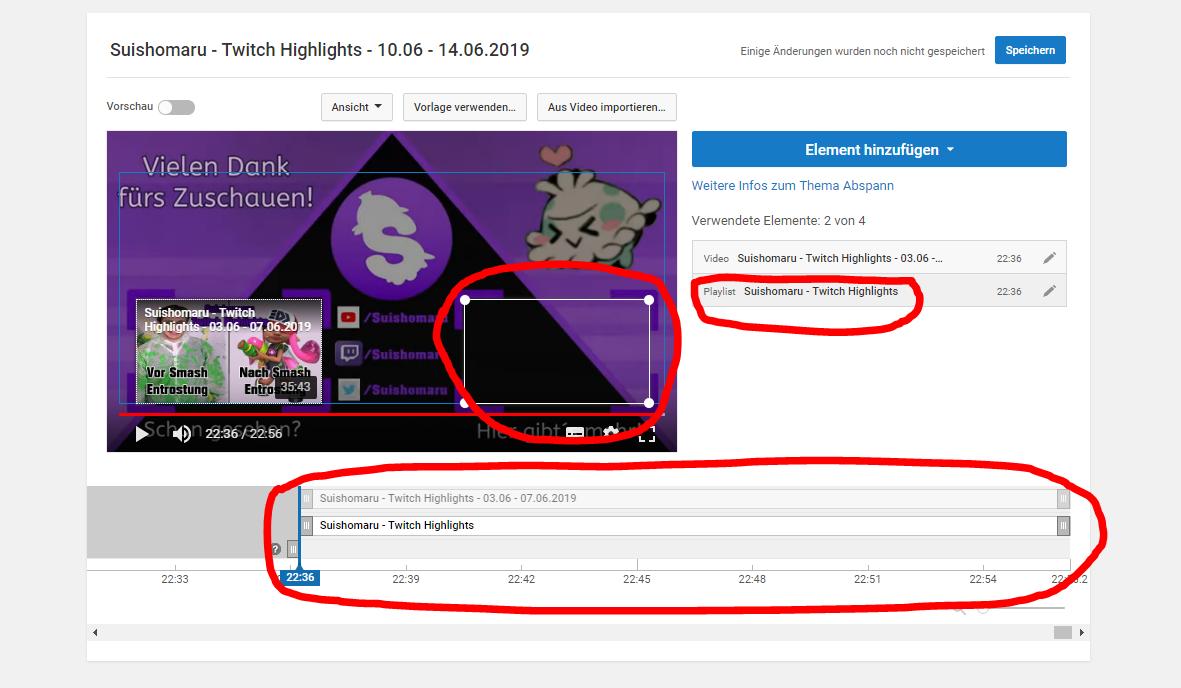1181x688 pixels.
Task: Select the video thumbnail end screen element
Action: (229, 351)
